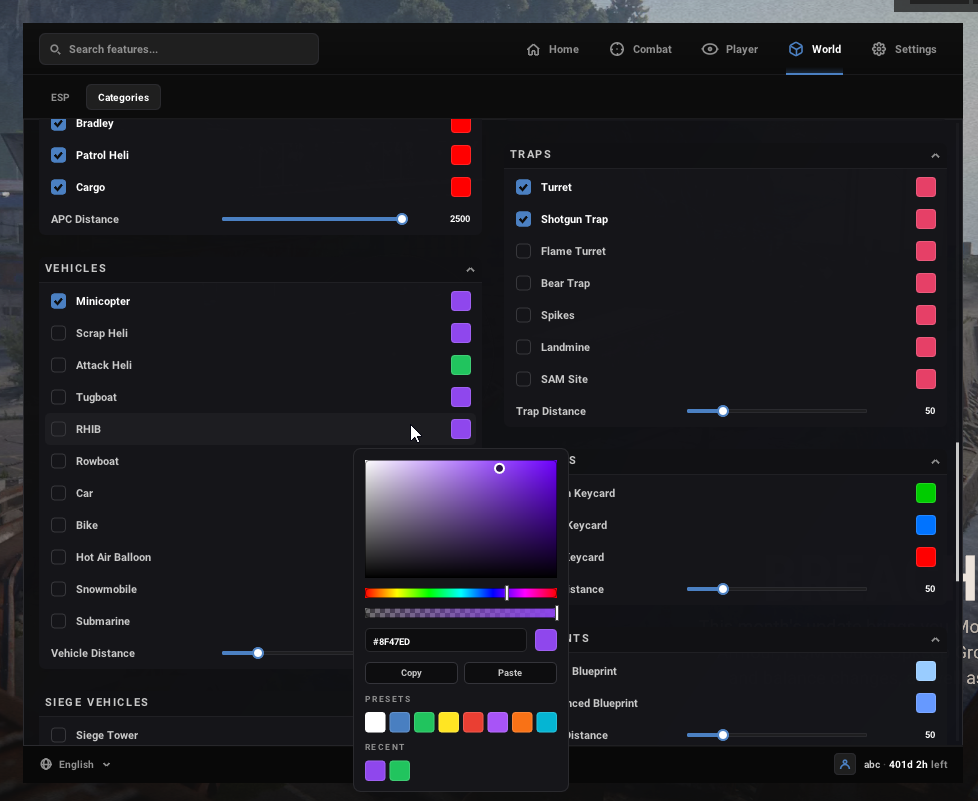Click the APC Distance slider handle
Image resolution: width=978 pixels, height=801 pixels.
402,219
